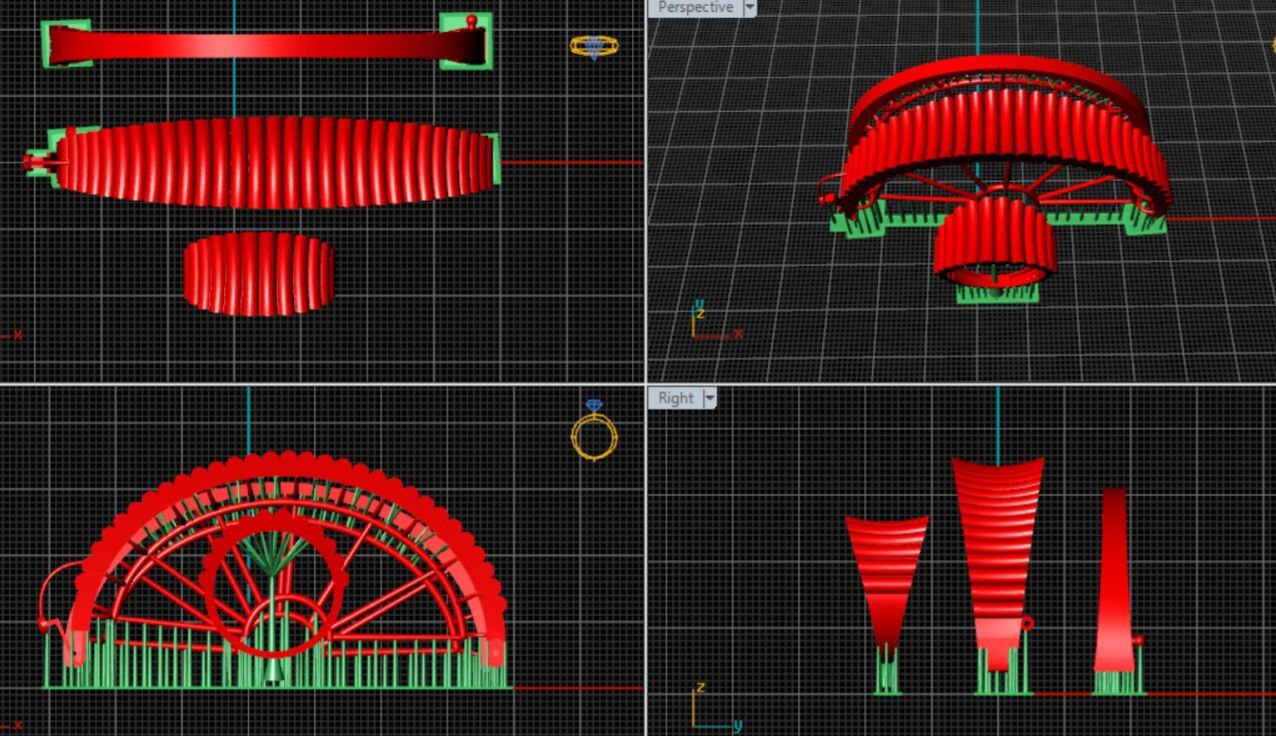Click the Right viewport title label
This screenshot has width=1276, height=736.
tap(675, 398)
